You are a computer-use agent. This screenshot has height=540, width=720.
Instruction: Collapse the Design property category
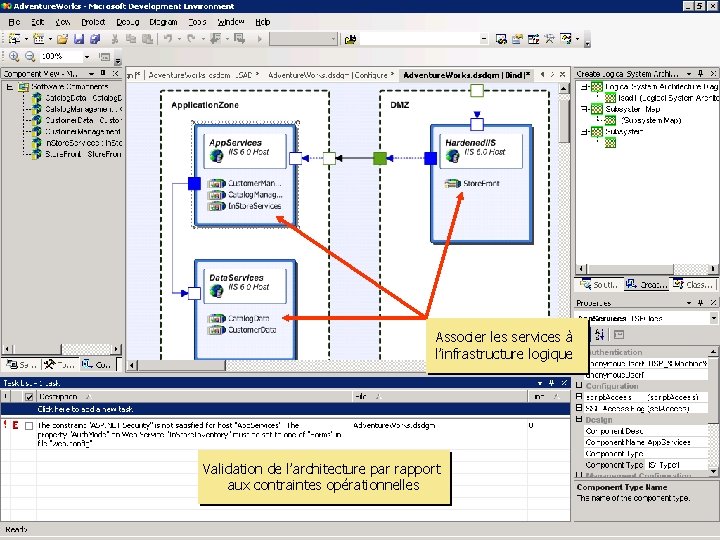pyautogui.click(x=579, y=420)
